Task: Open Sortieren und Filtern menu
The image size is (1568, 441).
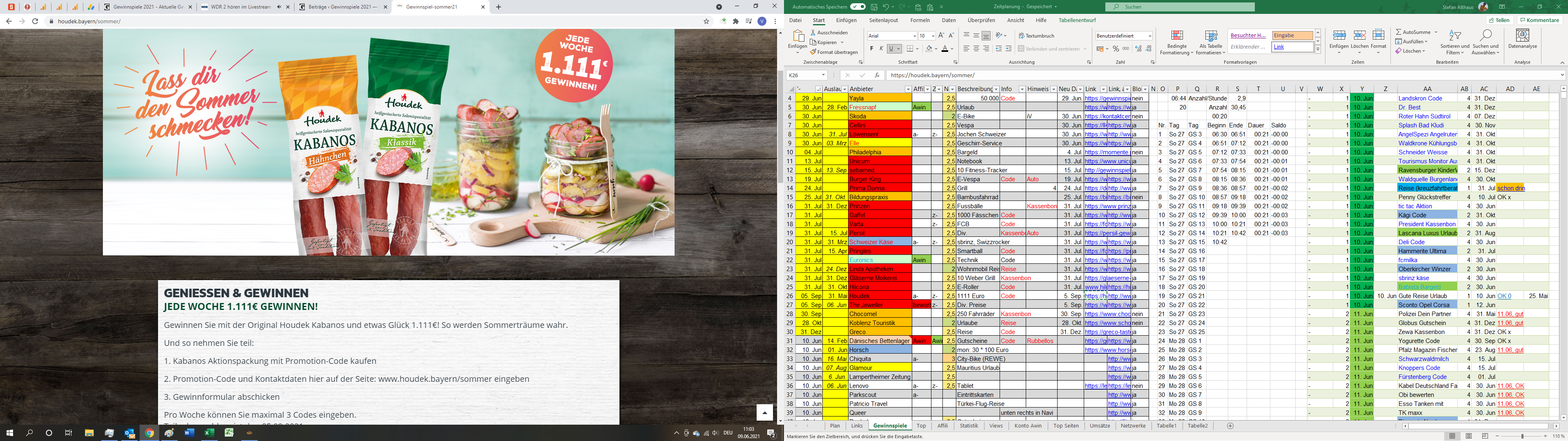Action: pos(1455,42)
